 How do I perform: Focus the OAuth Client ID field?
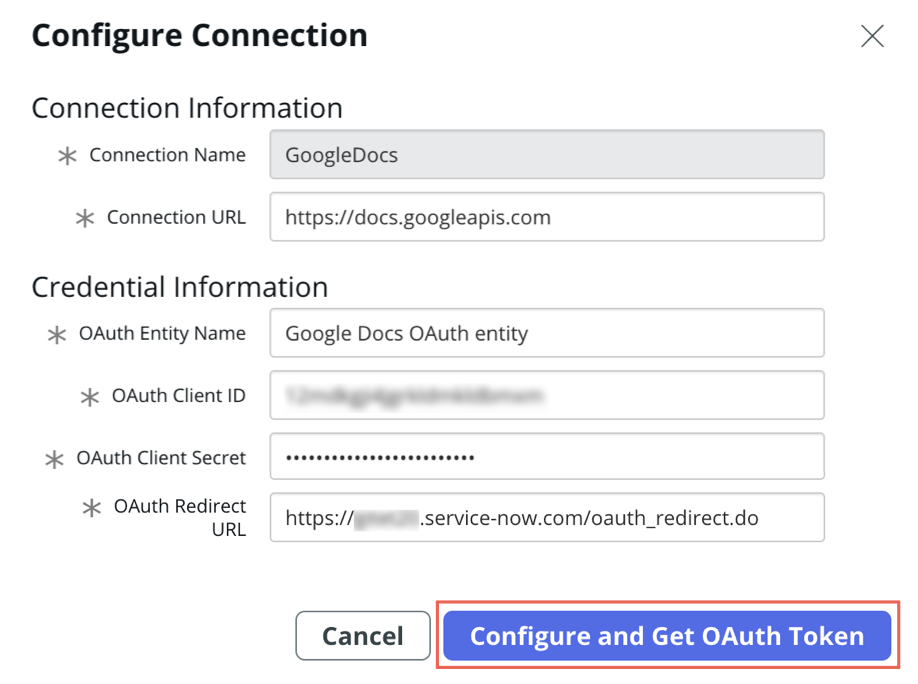(x=547, y=395)
